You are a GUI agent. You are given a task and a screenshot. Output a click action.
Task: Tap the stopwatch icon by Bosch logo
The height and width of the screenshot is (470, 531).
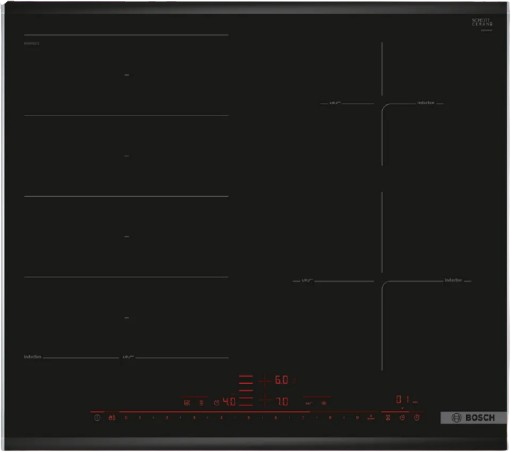tap(417, 418)
